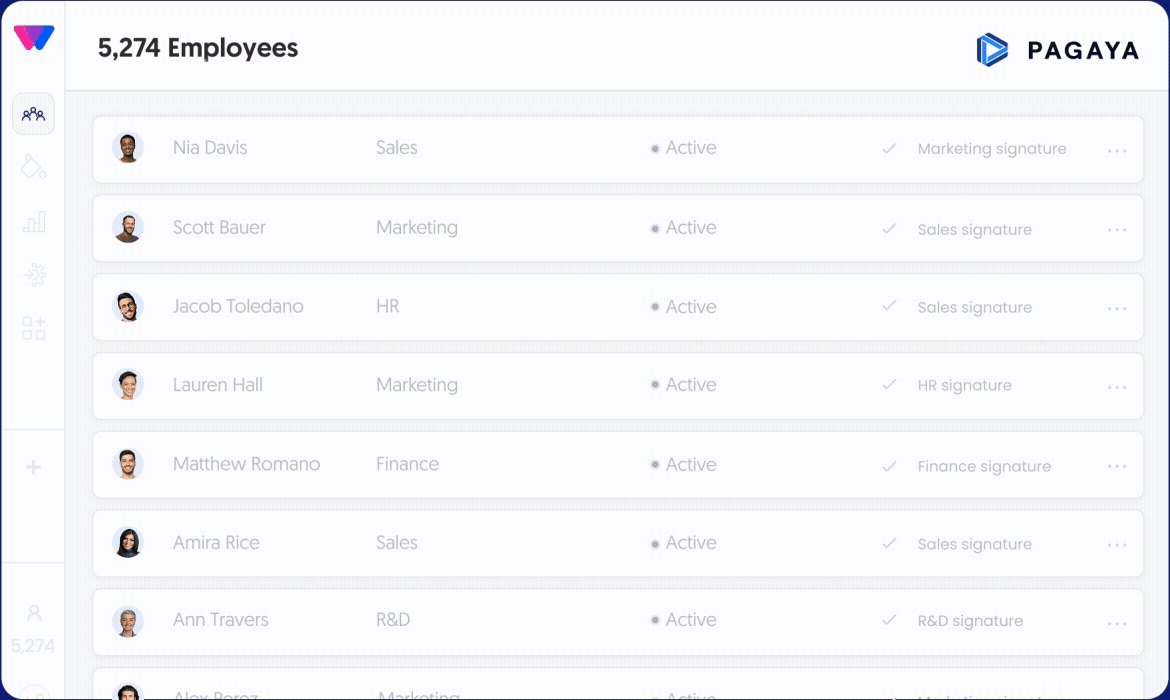Click the Finance signature link
The height and width of the screenshot is (700, 1170).
click(983, 466)
